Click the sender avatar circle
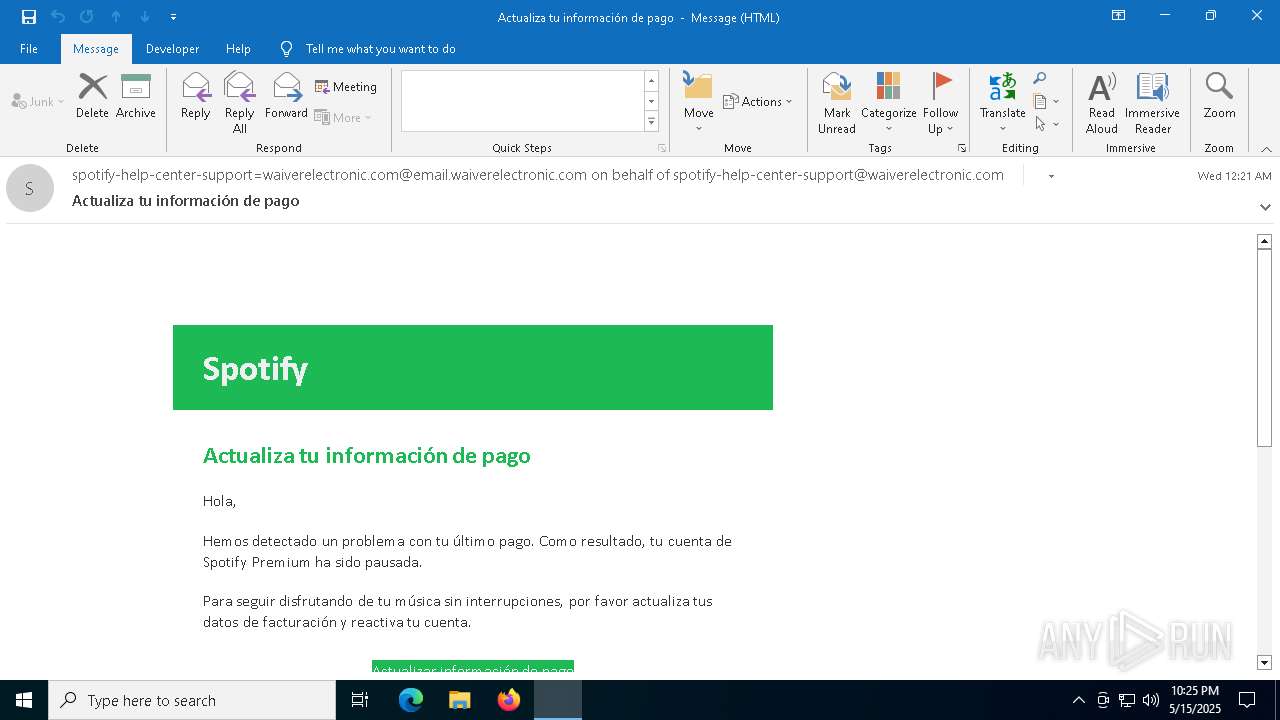 30,188
